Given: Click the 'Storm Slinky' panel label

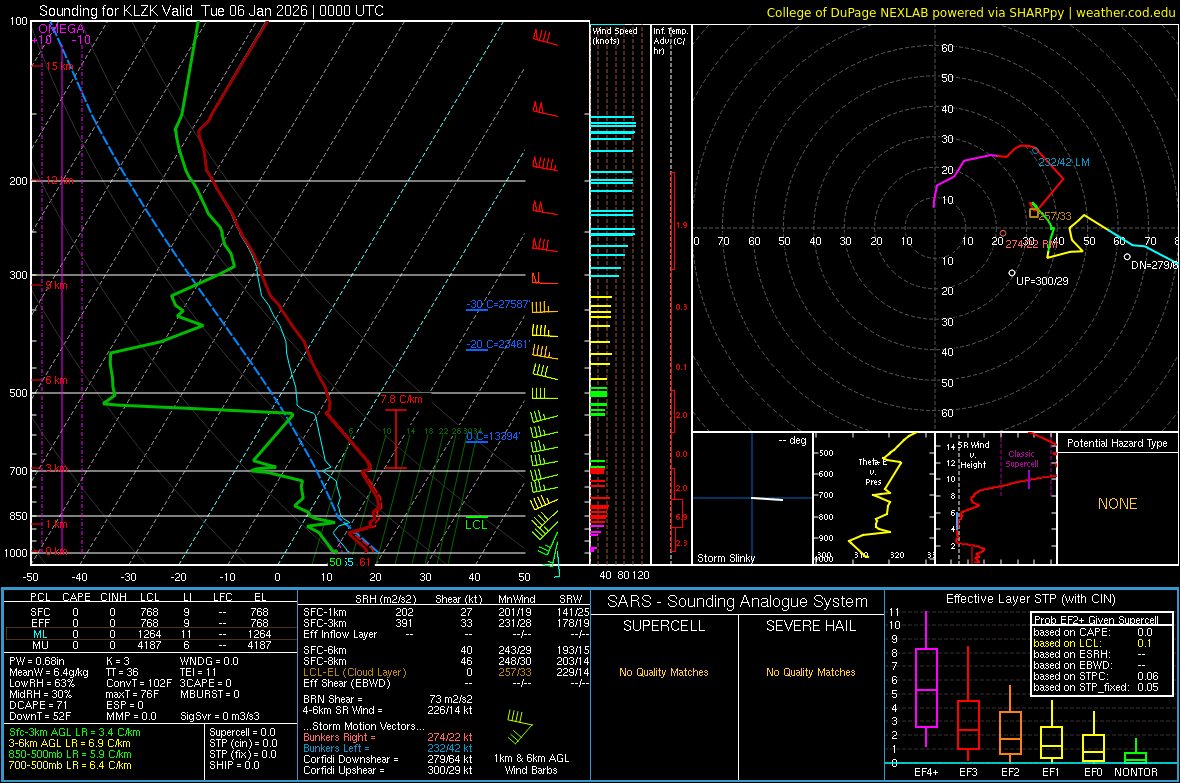Looking at the screenshot, I should (725, 558).
